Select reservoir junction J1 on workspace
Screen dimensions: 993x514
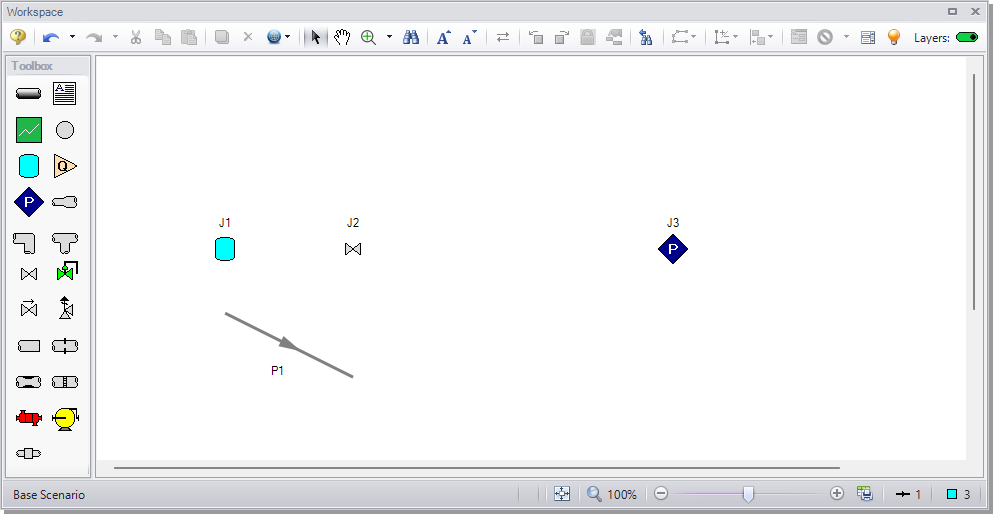coord(225,249)
